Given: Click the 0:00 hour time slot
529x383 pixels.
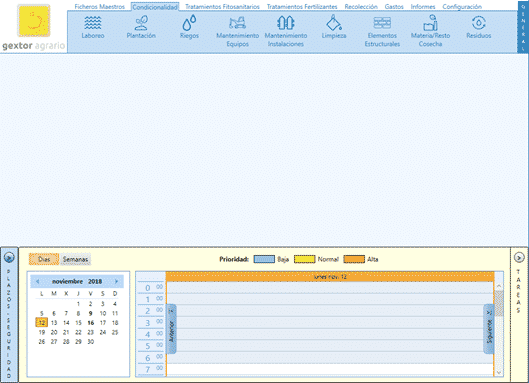Looking at the screenshot, I should pos(330,288).
